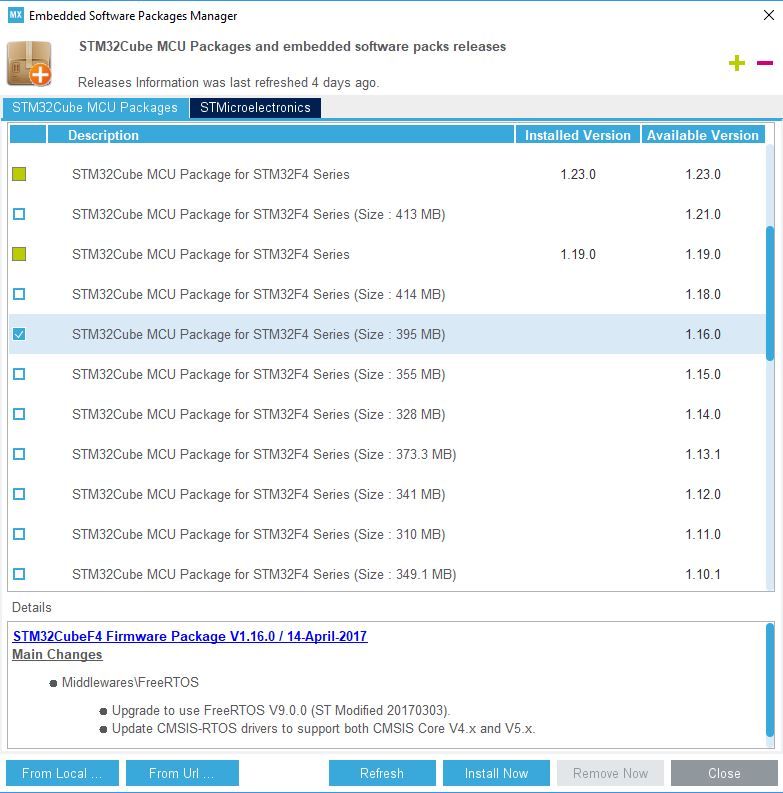Select the row with size 355 MB
The height and width of the screenshot is (793, 783).
[x=387, y=374]
